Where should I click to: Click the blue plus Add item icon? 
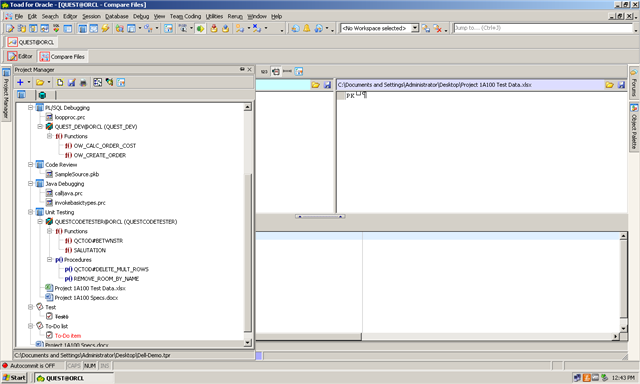coord(20,82)
